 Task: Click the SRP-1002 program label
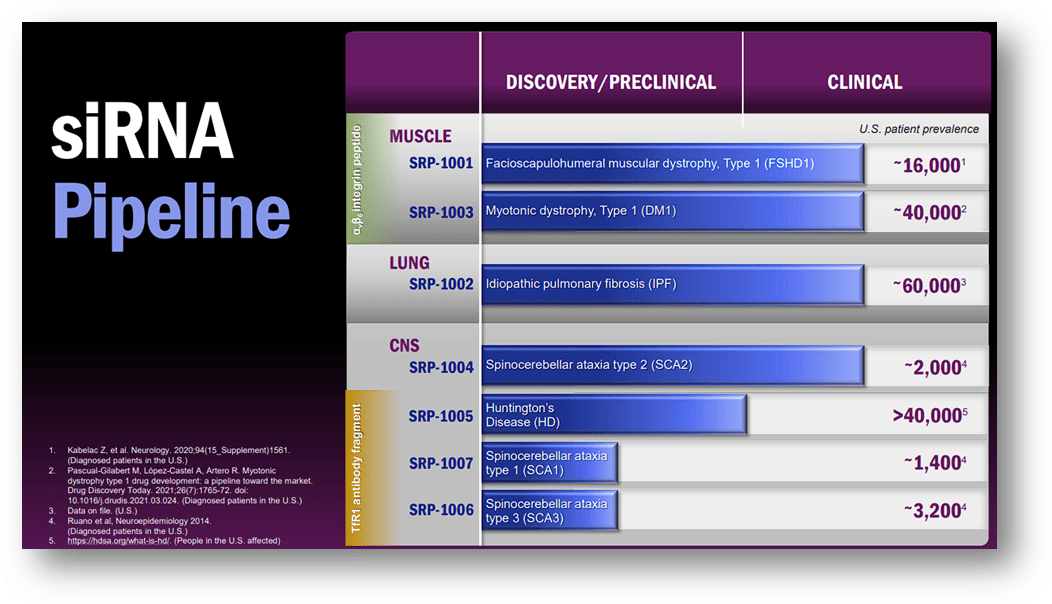tap(440, 283)
